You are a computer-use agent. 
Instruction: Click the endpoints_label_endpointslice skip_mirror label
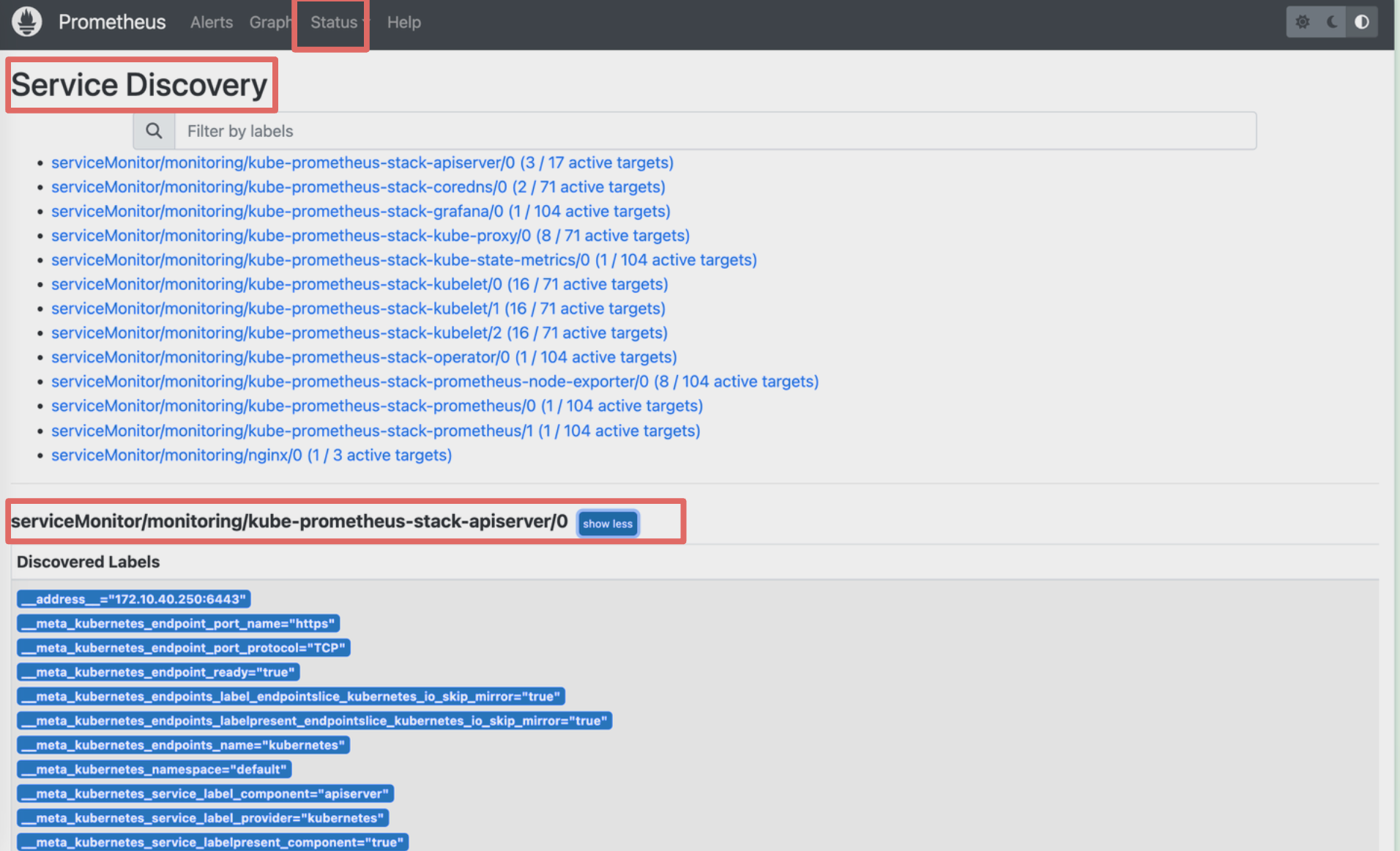tap(291, 696)
